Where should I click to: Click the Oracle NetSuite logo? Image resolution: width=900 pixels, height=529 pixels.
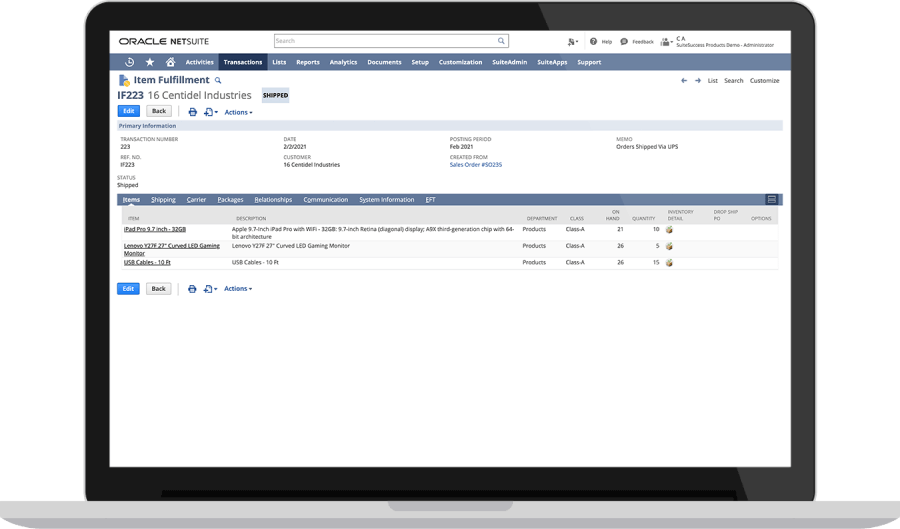(164, 41)
